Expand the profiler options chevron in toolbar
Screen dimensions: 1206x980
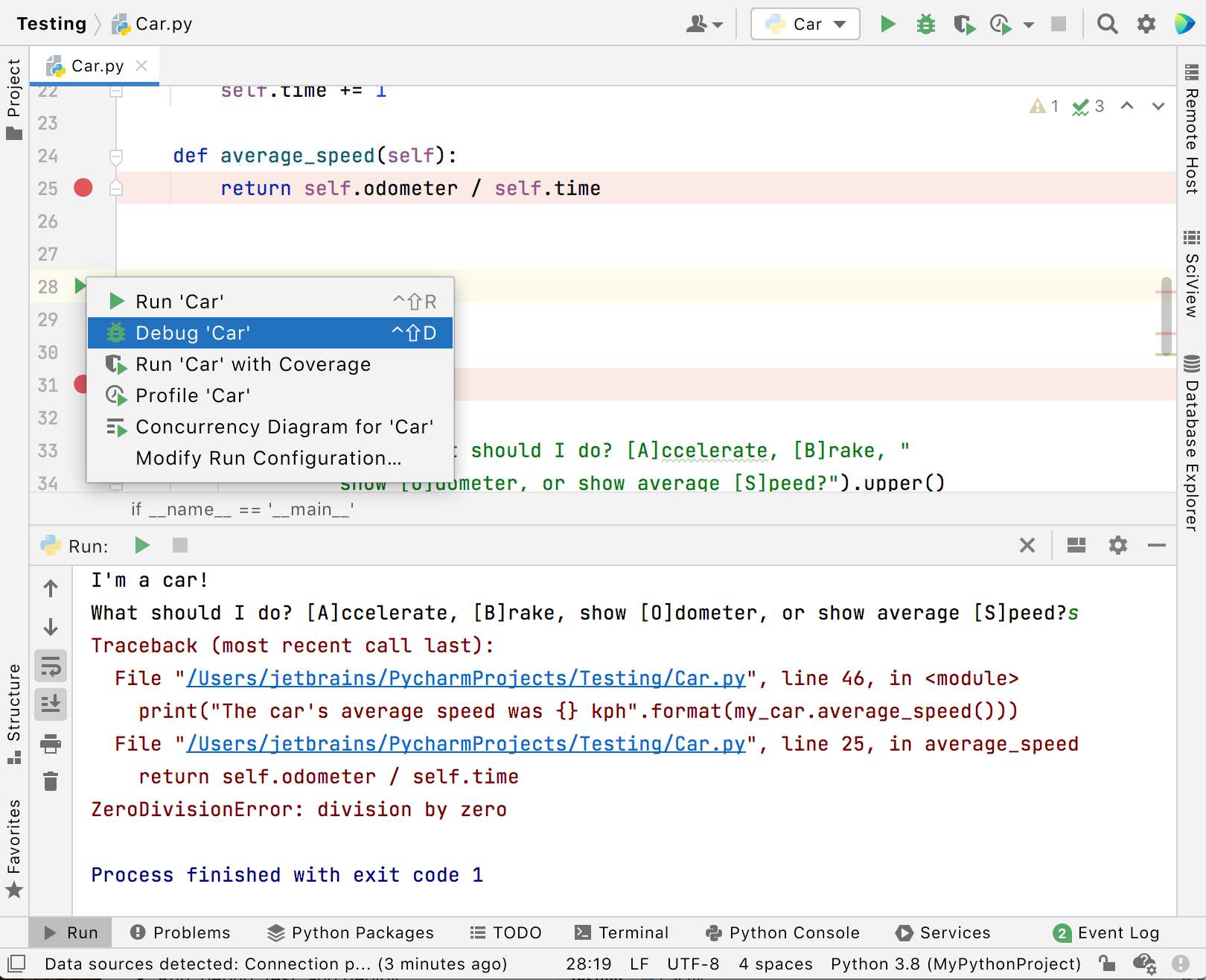coord(1029,24)
